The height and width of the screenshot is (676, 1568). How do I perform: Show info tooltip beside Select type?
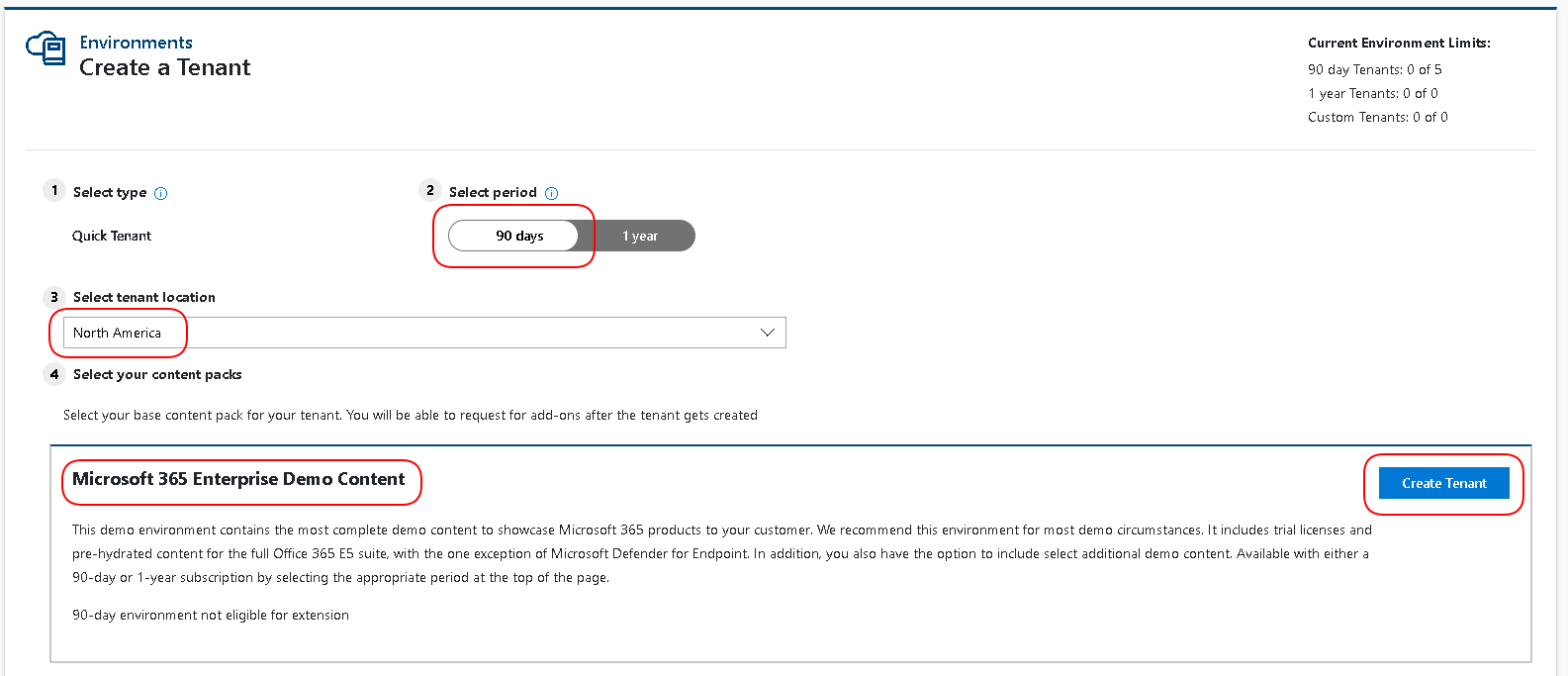(161, 193)
